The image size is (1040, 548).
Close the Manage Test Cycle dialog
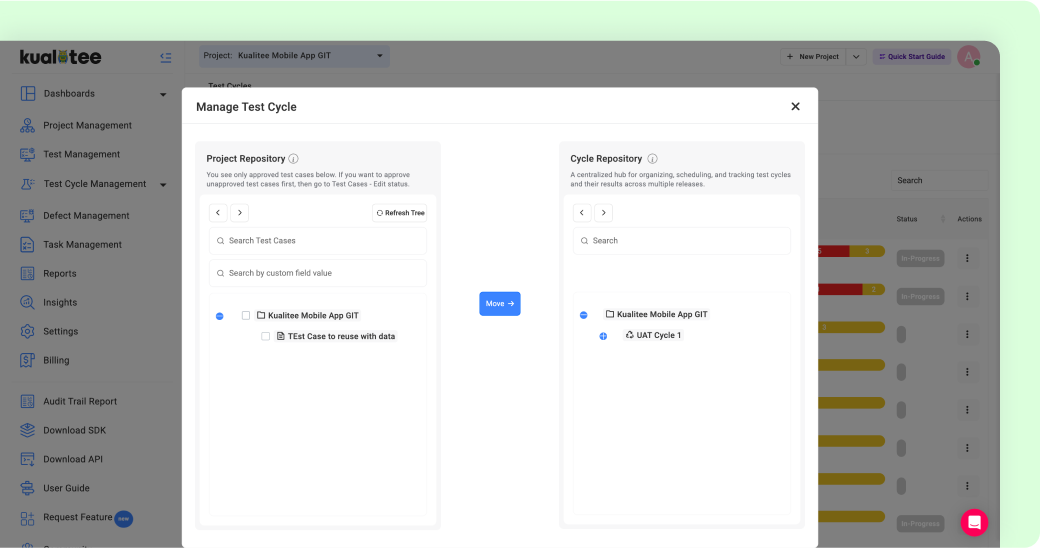[795, 107]
